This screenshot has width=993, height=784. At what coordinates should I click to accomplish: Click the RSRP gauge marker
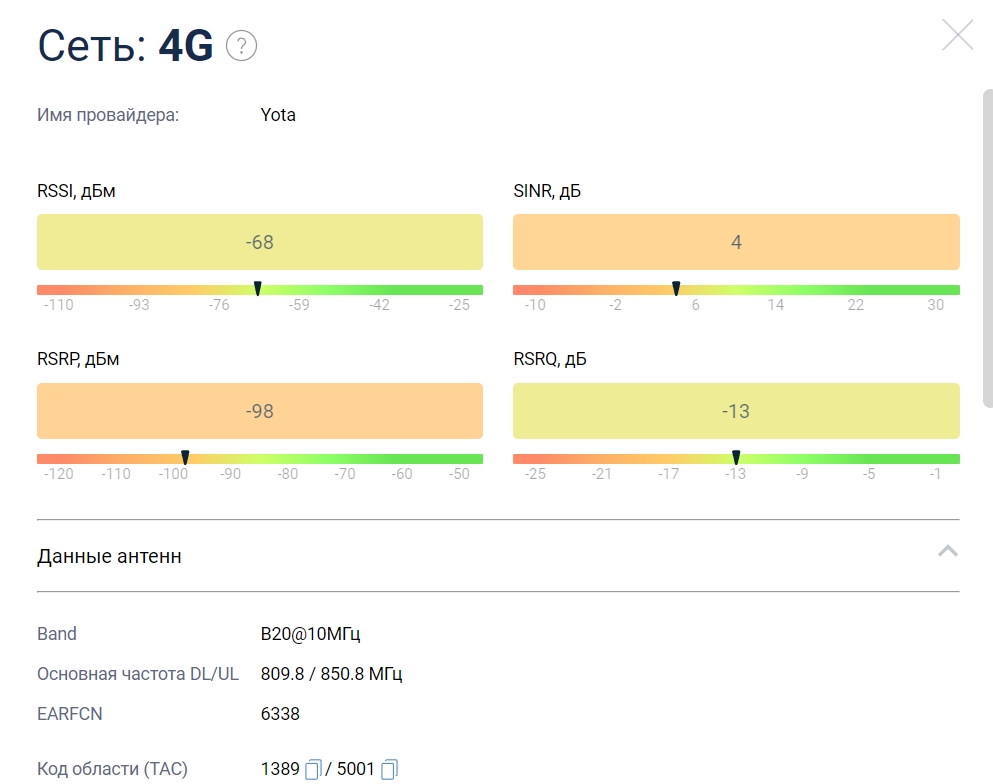[x=185, y=458]
